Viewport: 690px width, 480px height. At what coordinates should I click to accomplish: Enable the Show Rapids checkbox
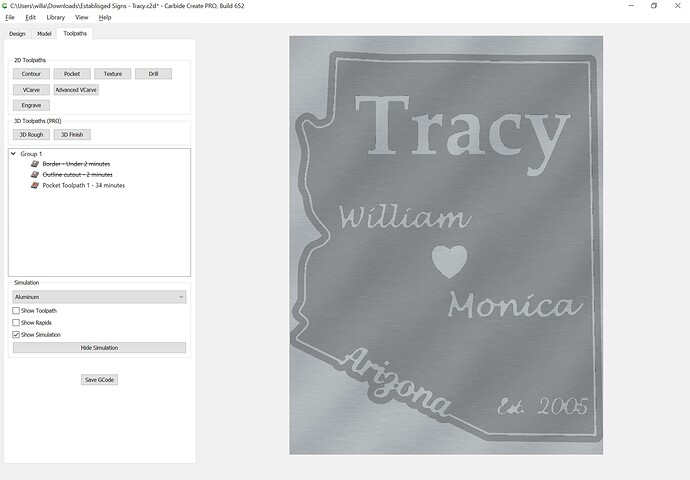(16, 322)
